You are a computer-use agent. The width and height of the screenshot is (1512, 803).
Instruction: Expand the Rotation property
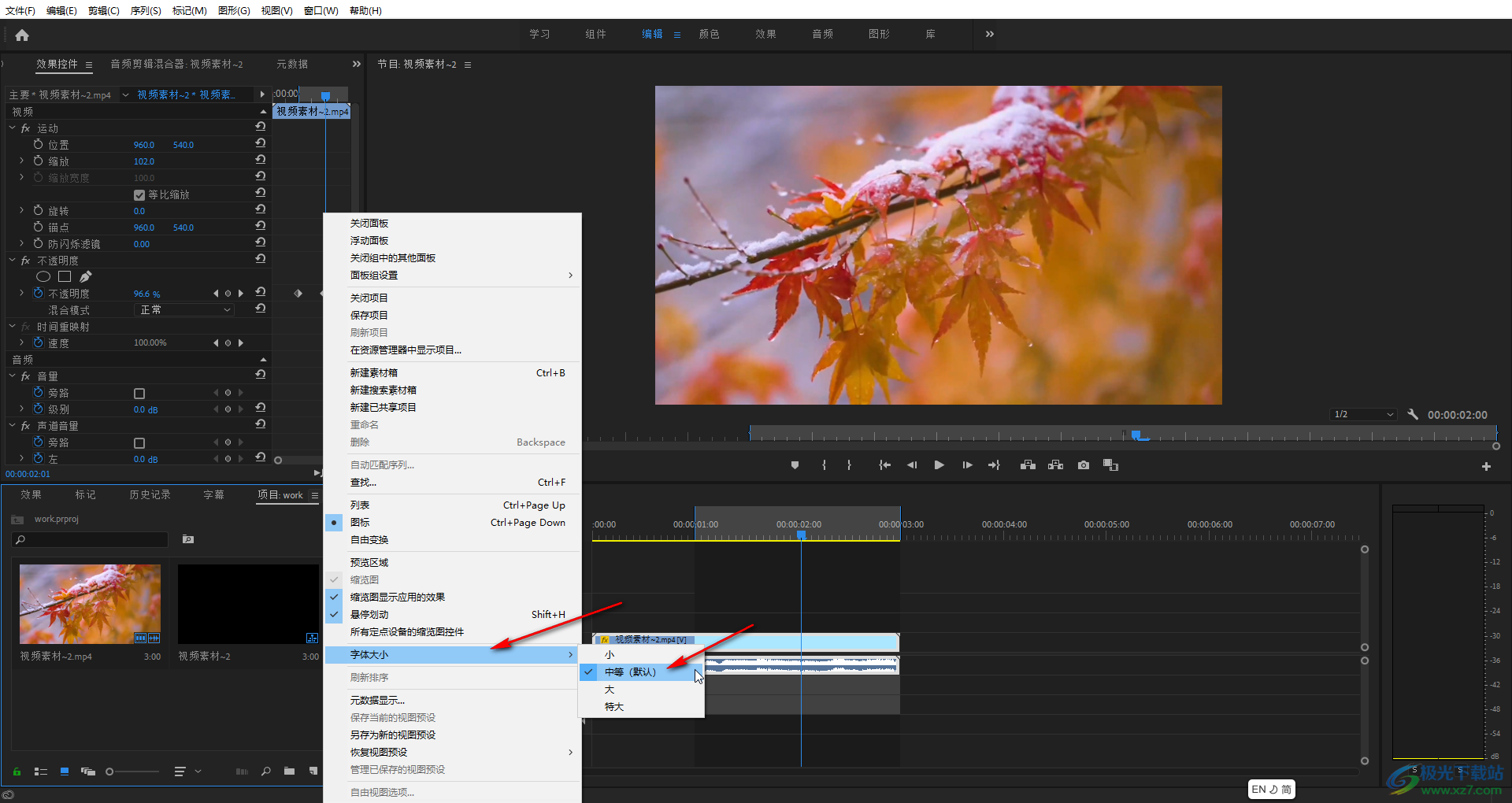point(22,210)
